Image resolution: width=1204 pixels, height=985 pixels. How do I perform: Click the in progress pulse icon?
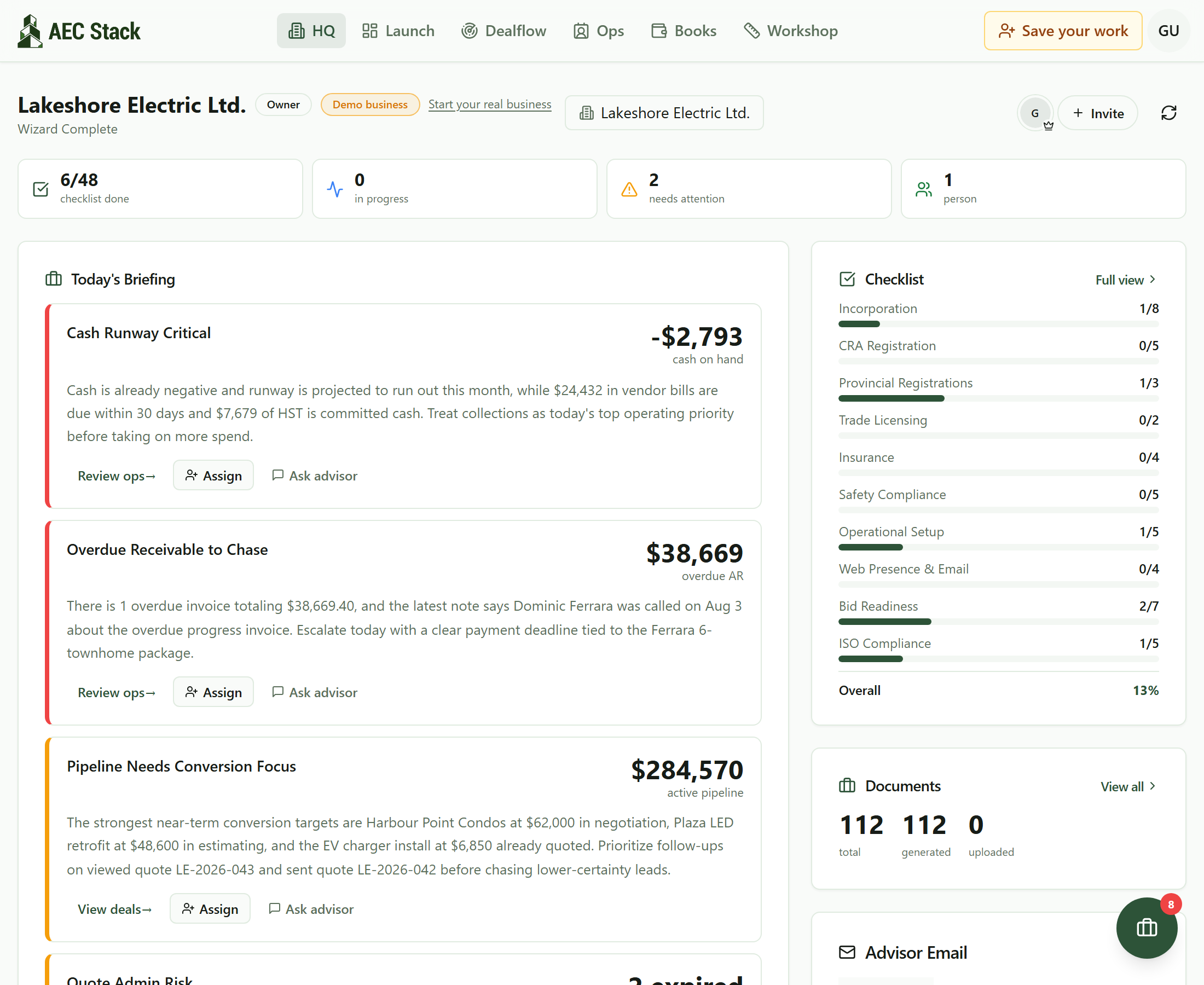[x=335, y=189]
